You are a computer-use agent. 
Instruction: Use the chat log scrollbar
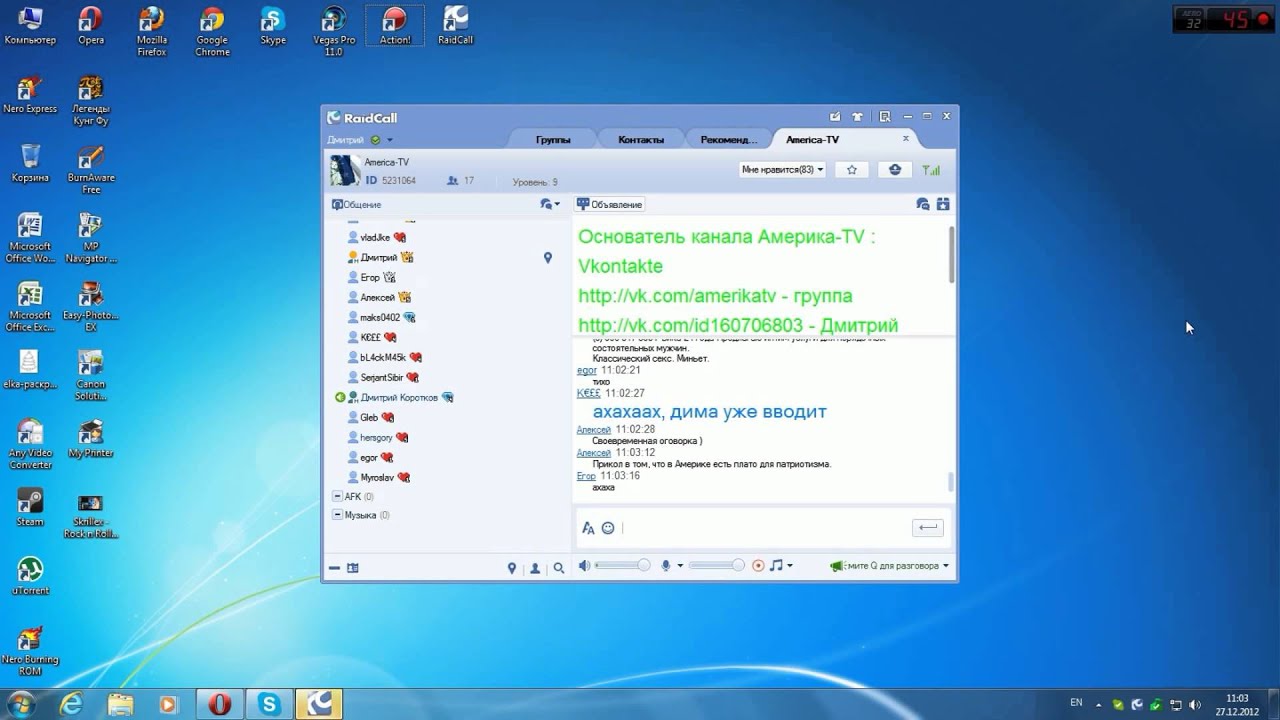[x=951, y=483]
